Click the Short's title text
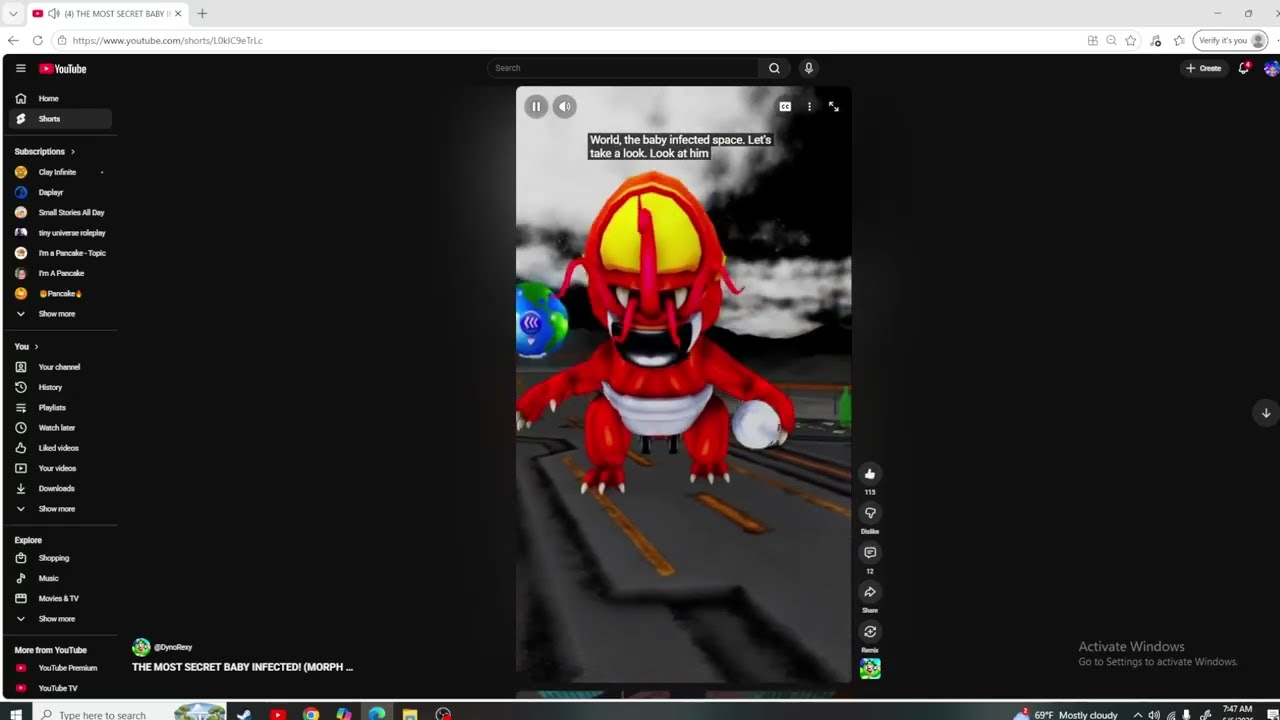Image resolution: width=1280 pixels, height=720 pixels. (242, 667)
